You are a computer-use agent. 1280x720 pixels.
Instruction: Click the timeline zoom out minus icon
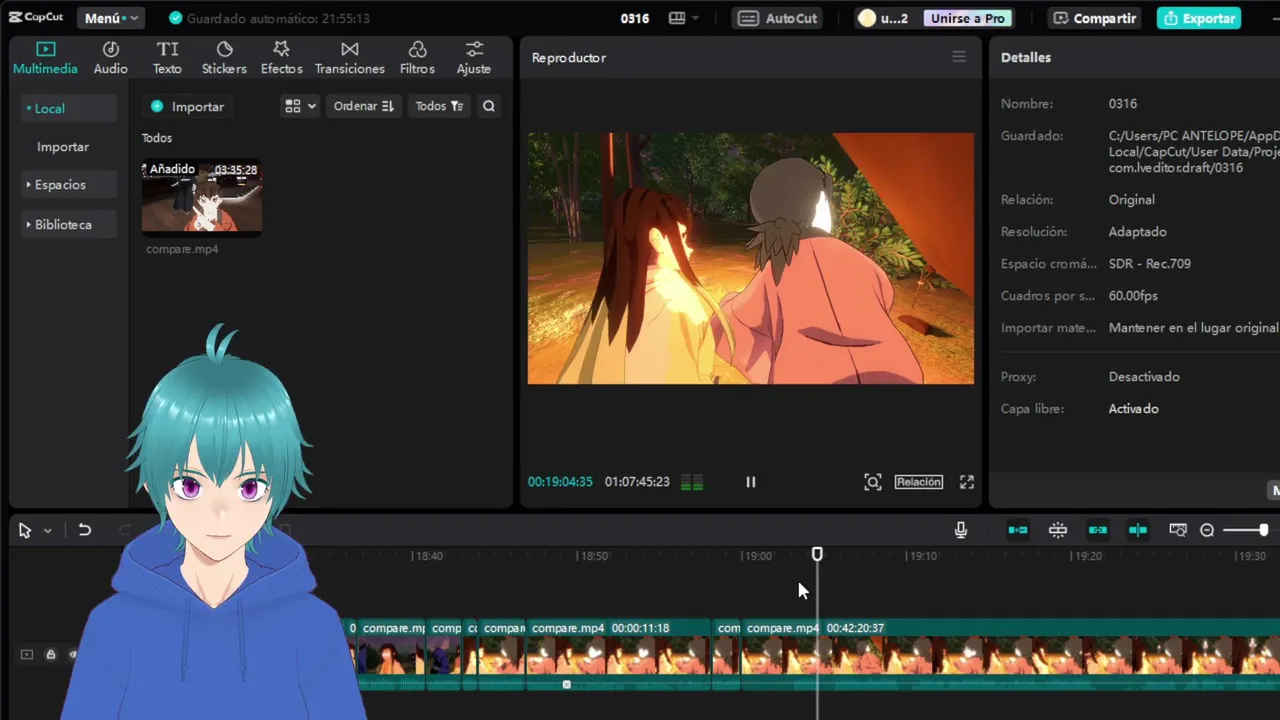(1207, 530)
